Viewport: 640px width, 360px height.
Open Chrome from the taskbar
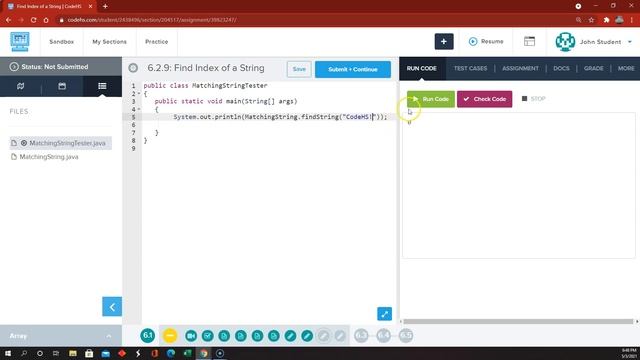203,353
